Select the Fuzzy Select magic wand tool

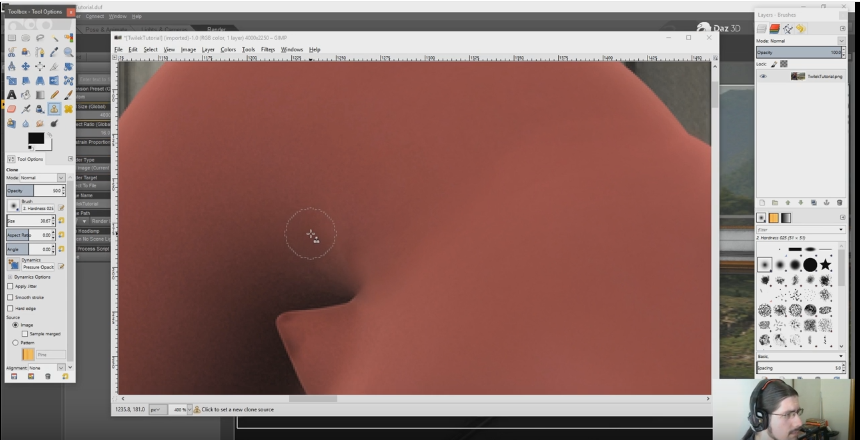coord(54,38)
